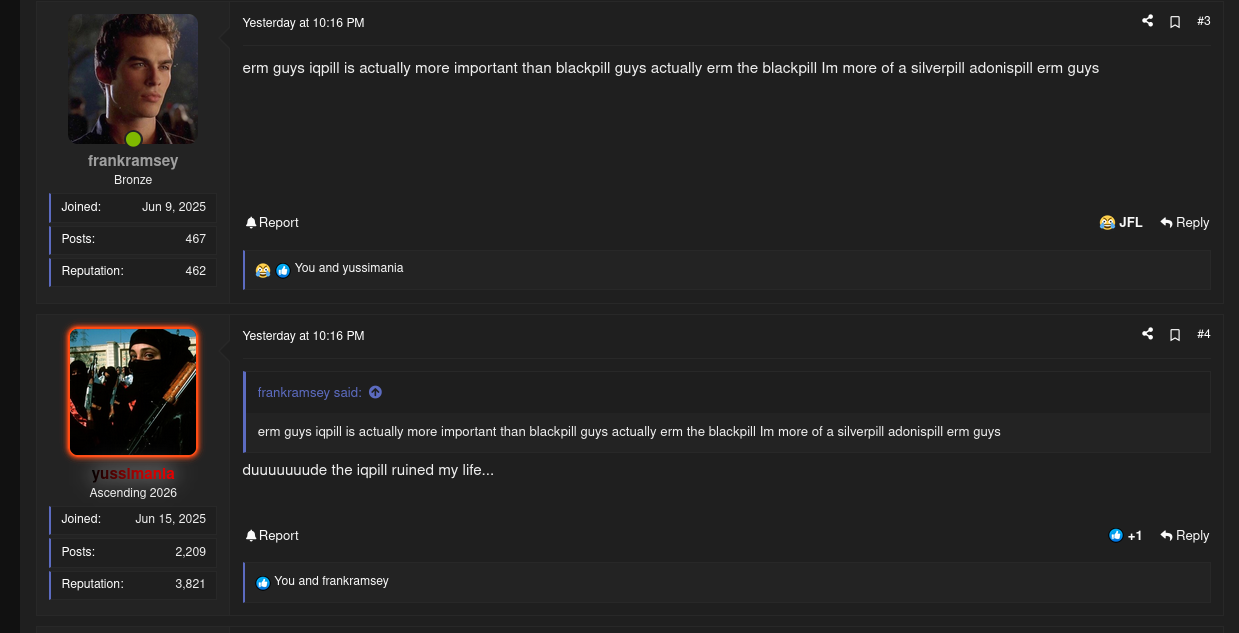The height and width of the screenshot is (633, 1239).
Task: Open post #4 permalink number
Action: pyautogui.click(x=1204, y=334)
